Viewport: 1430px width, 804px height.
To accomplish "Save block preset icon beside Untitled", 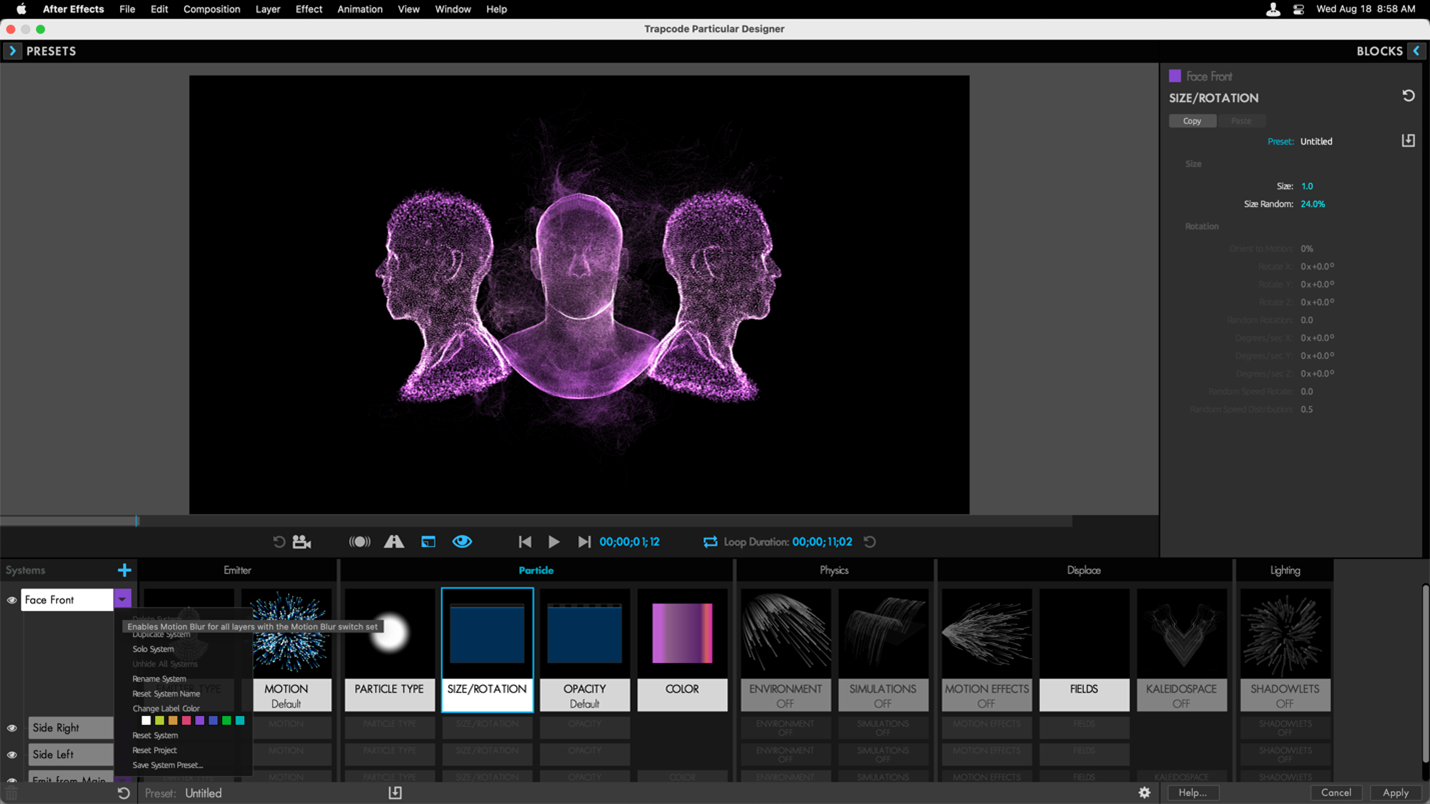I will (x=1408, y=141).
